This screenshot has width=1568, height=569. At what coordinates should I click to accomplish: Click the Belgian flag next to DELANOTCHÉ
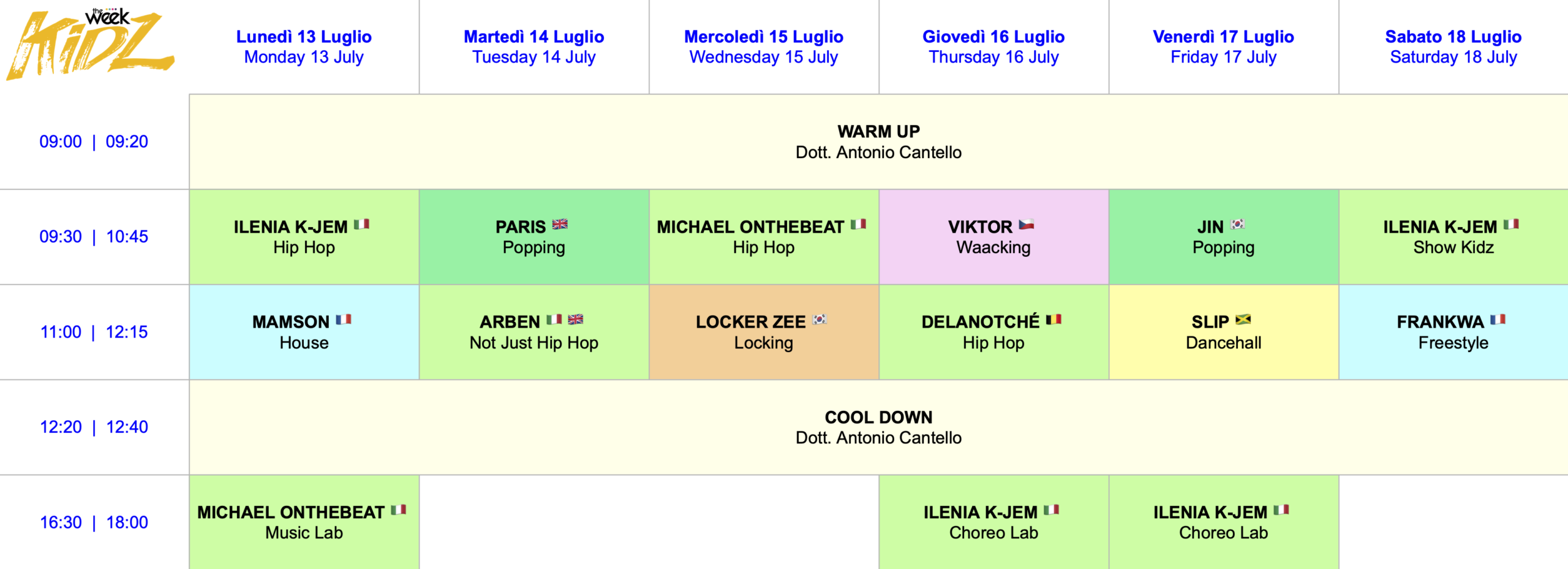tap(1053, 320)
